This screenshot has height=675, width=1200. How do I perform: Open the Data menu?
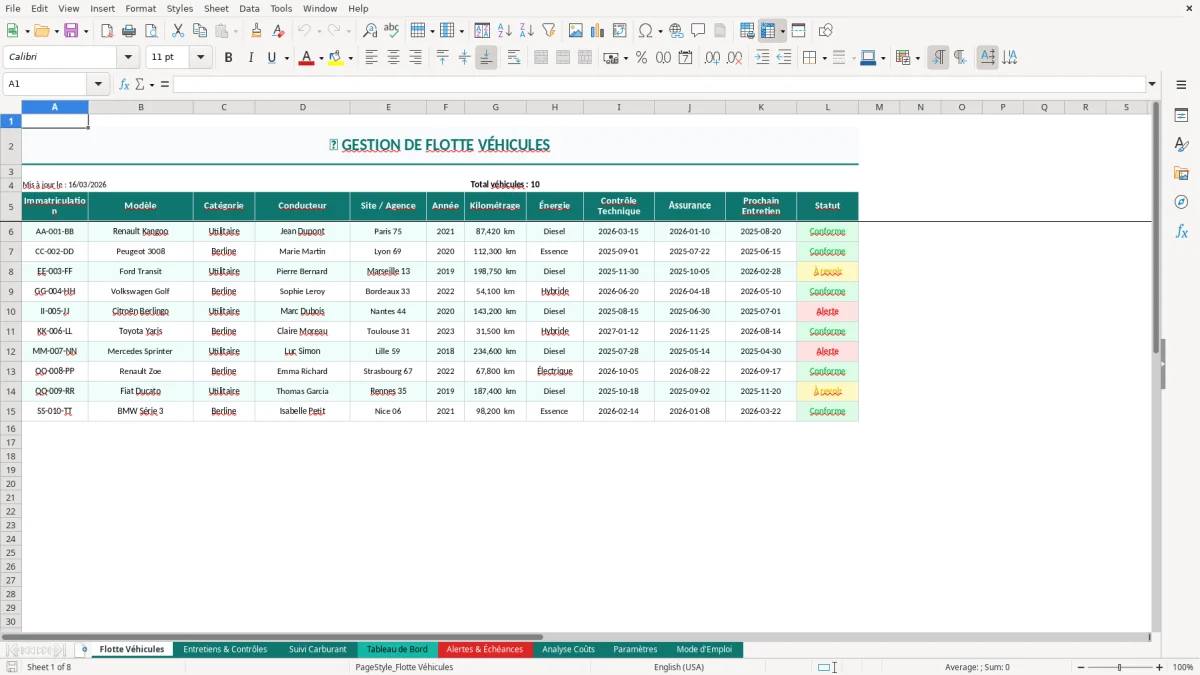pyautogui.click(x=249, y=8)
